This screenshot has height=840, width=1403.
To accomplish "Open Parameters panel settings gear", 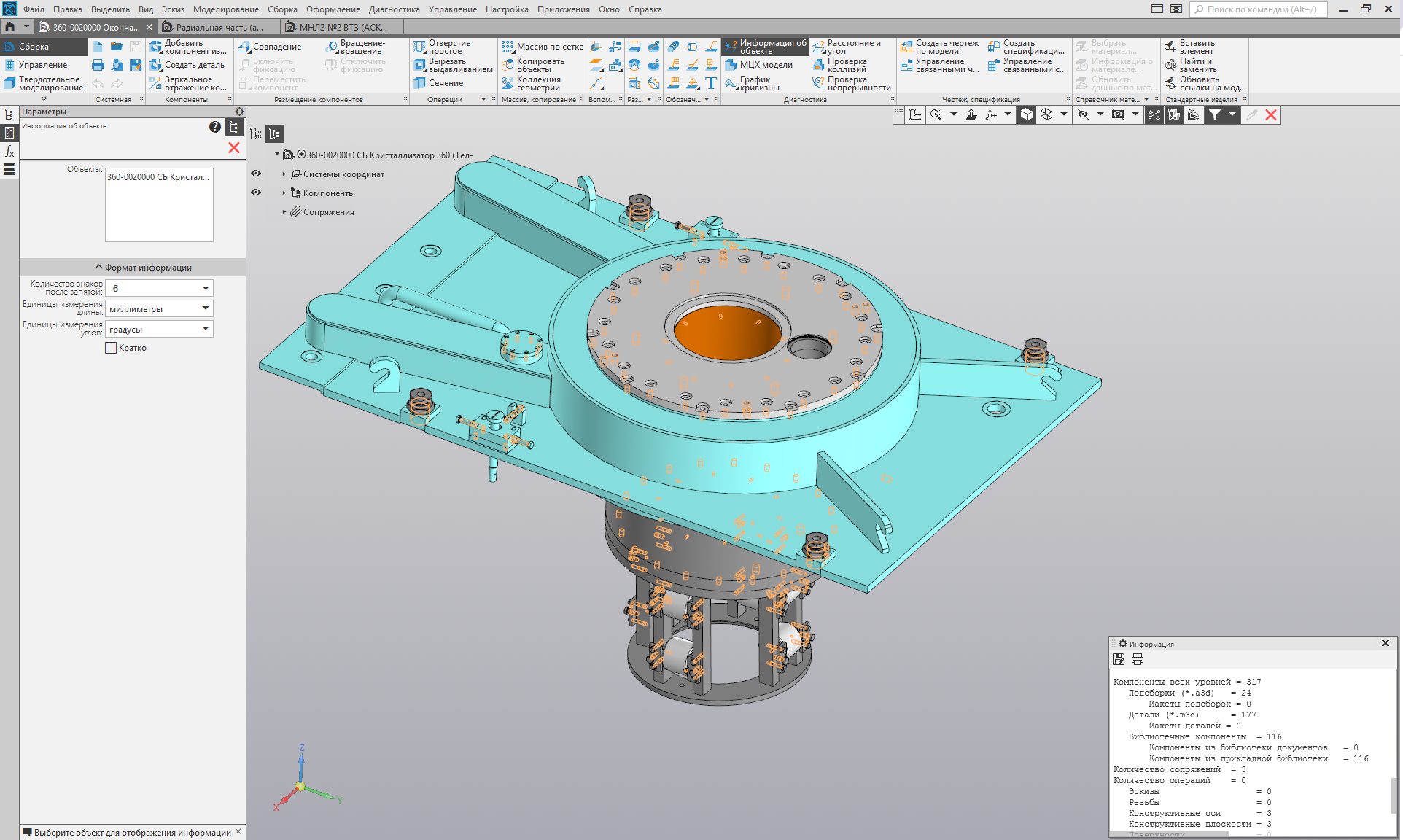I will (x=239, y=112).
